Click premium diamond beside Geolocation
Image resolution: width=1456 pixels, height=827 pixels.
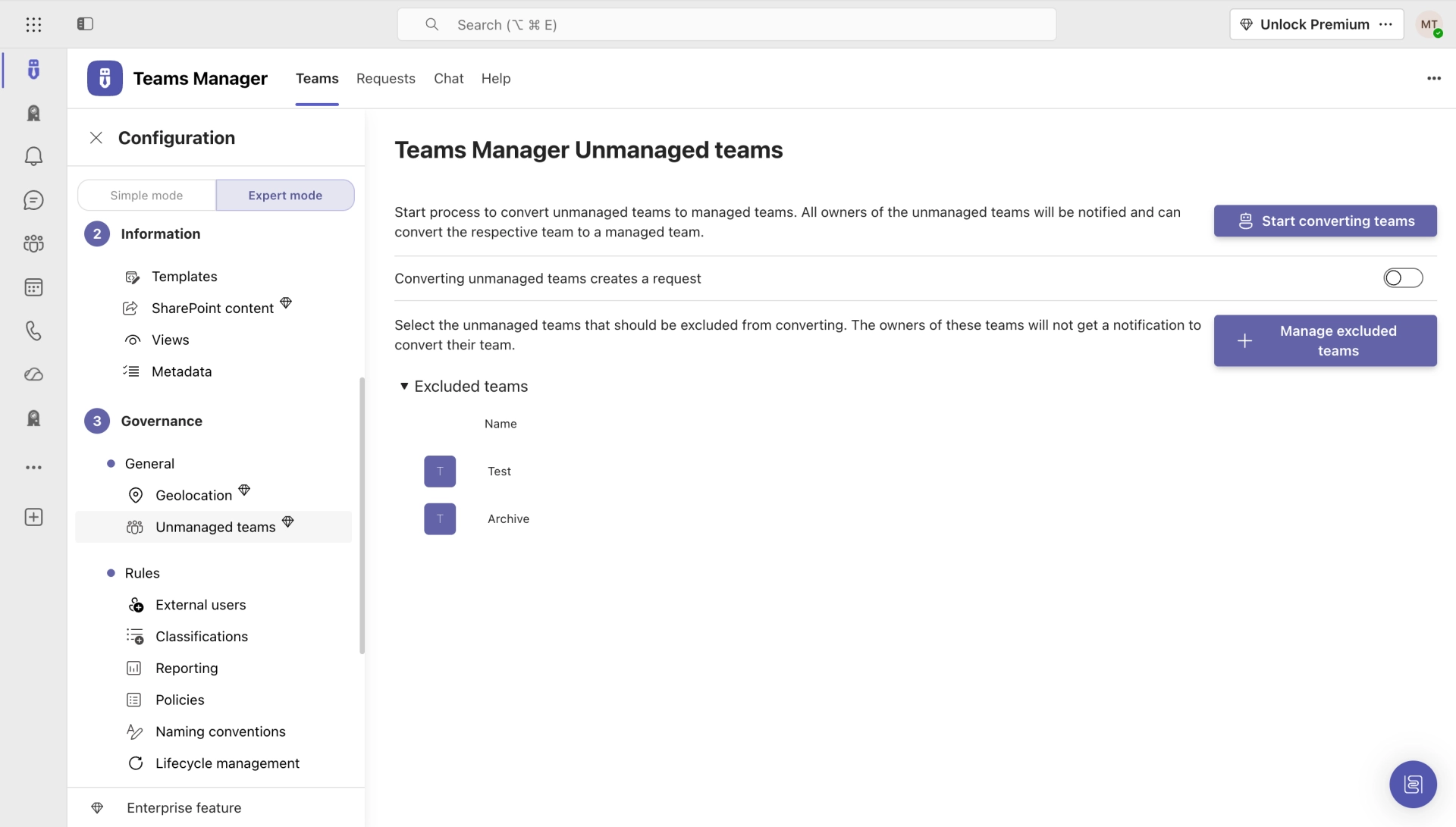tap(244, 490)
